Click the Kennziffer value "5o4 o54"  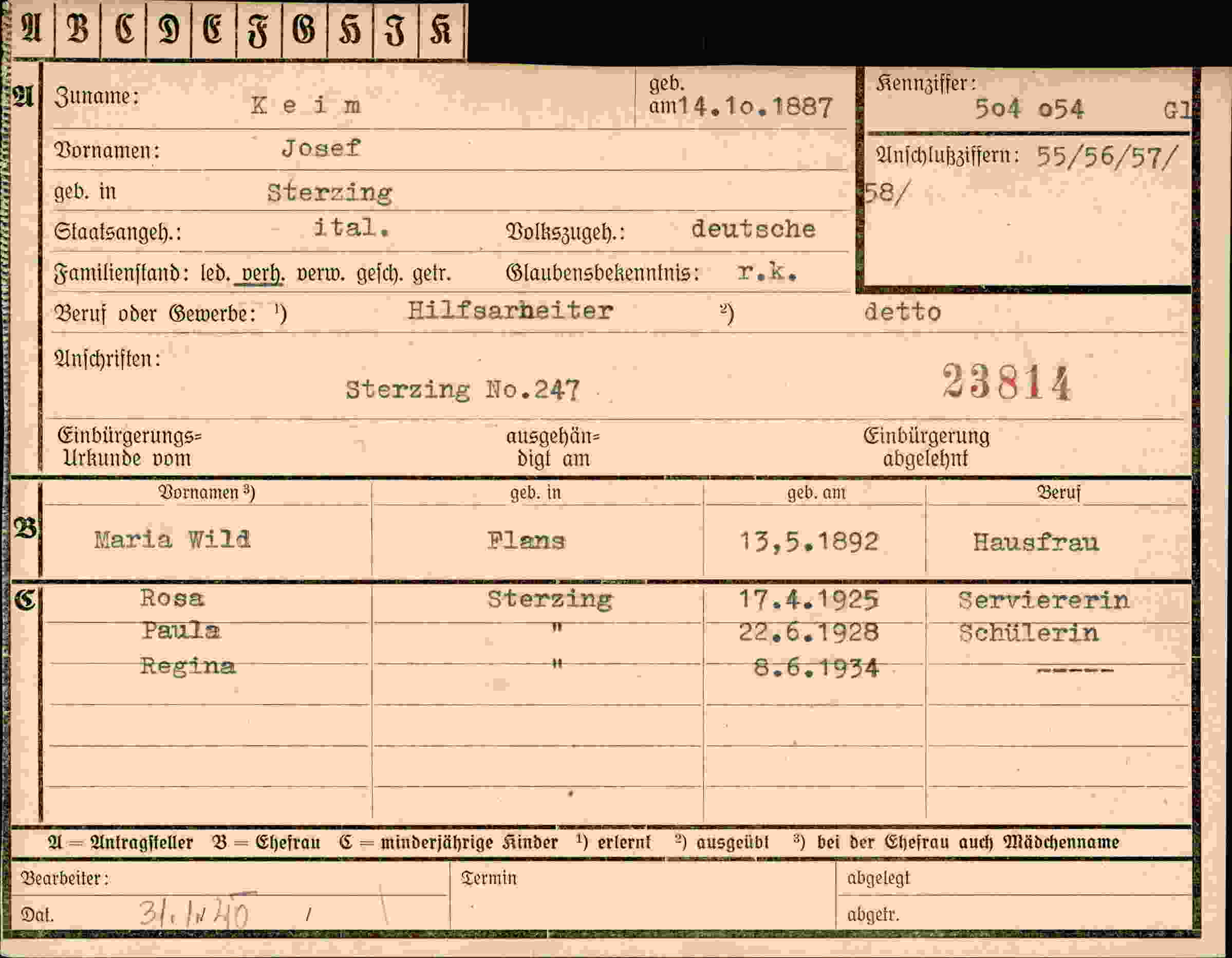(1029, 109)
